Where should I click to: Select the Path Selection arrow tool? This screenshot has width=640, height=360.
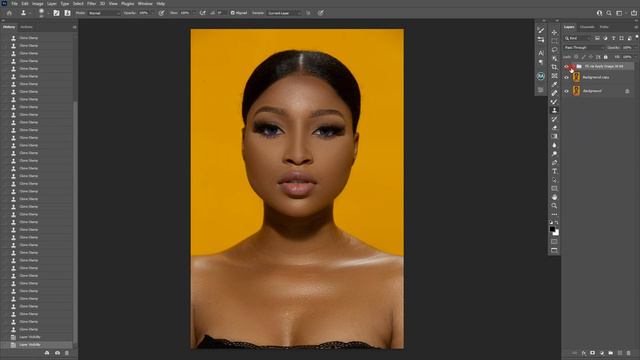click(554, 180)
